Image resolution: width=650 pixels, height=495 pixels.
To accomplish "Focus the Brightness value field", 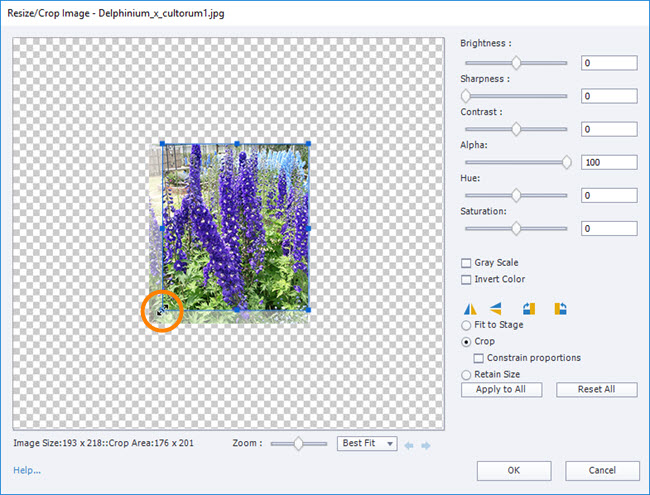I will point(609,63).
